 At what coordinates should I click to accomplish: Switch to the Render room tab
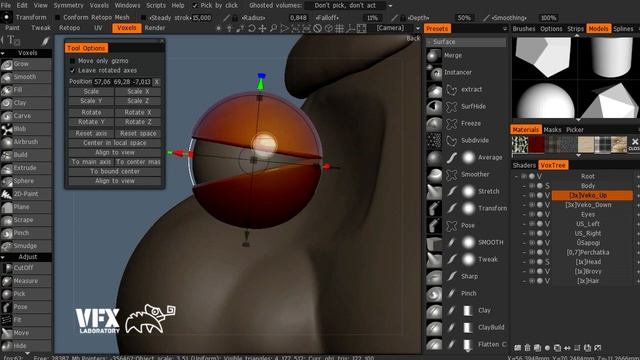coord(155,28)
